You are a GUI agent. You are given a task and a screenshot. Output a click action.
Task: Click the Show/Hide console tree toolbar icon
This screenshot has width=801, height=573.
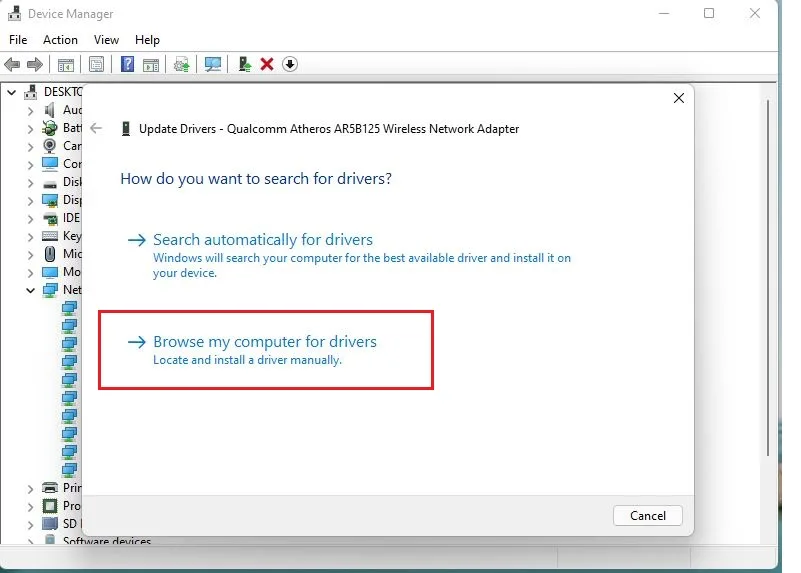click(66, 64)
